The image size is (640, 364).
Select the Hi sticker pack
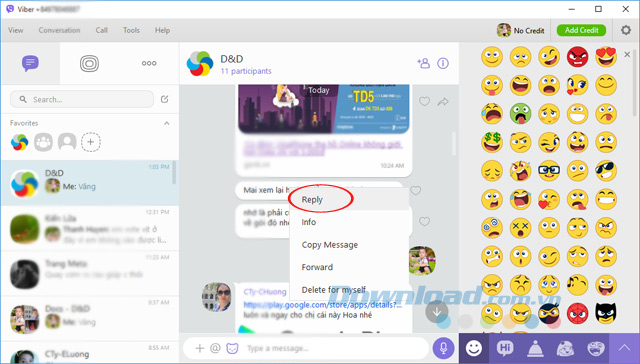coord(505,348)
